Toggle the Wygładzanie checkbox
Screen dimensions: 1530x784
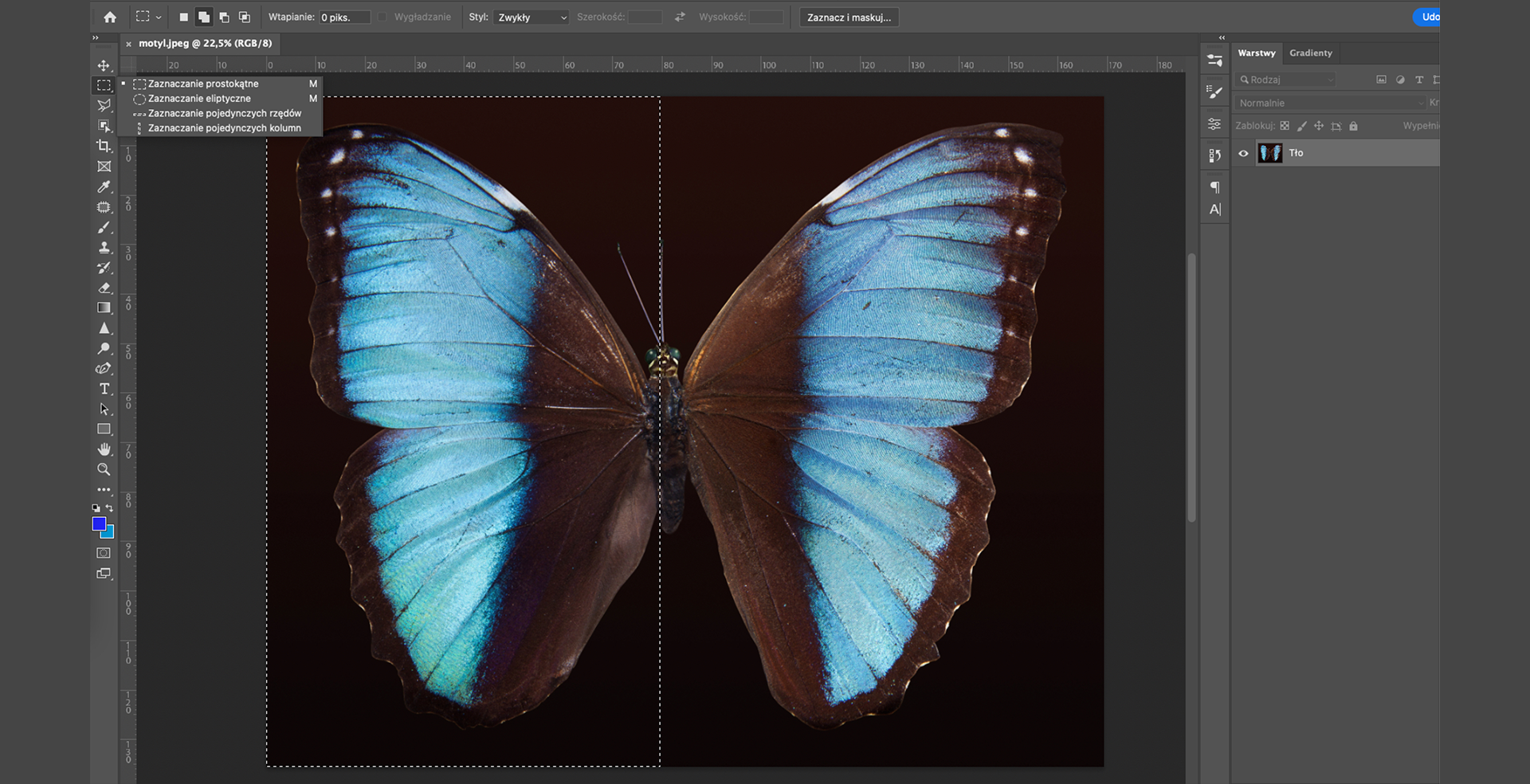pyautogui.click(x=382, y=17)
